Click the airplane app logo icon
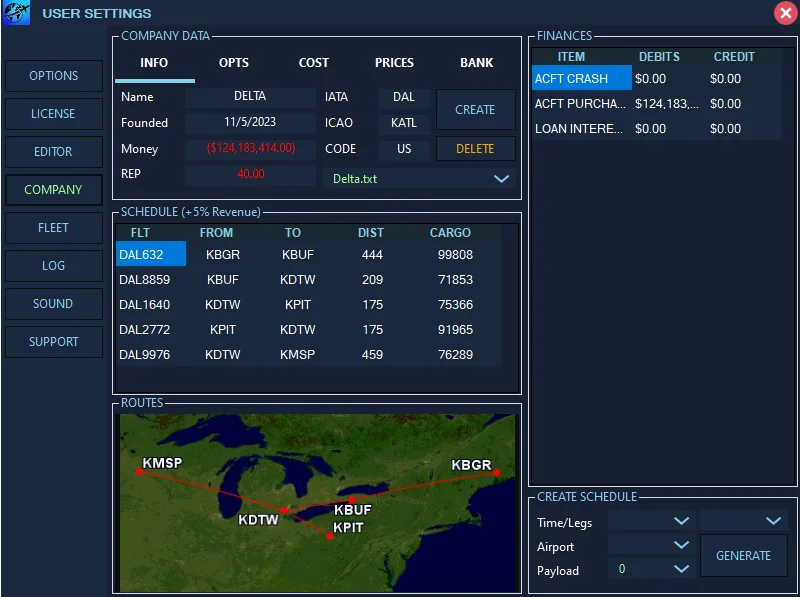This screenshot has height=597, width=800. 16,13
